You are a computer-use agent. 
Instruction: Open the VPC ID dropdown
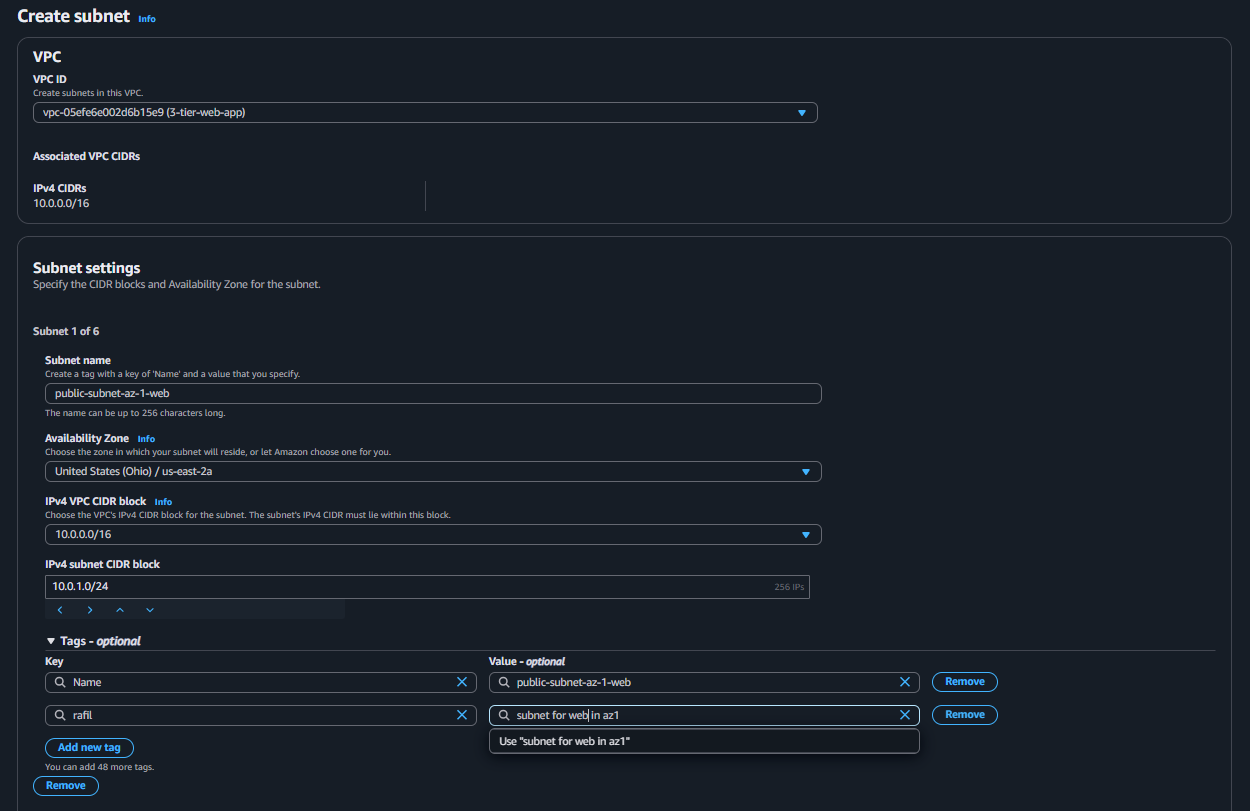[x=425, y=113]
